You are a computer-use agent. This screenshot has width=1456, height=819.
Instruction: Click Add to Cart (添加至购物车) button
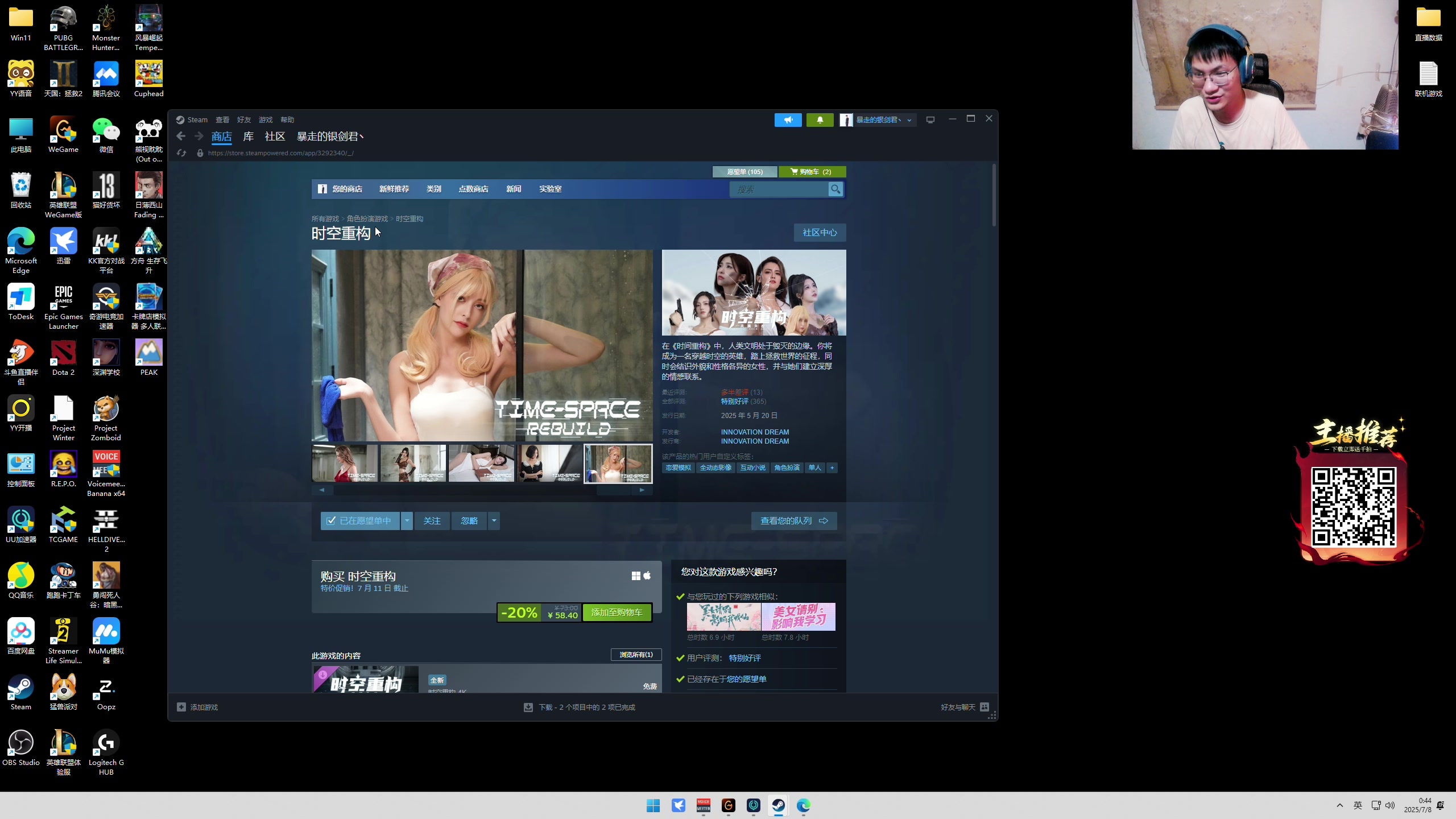point(617,613)
